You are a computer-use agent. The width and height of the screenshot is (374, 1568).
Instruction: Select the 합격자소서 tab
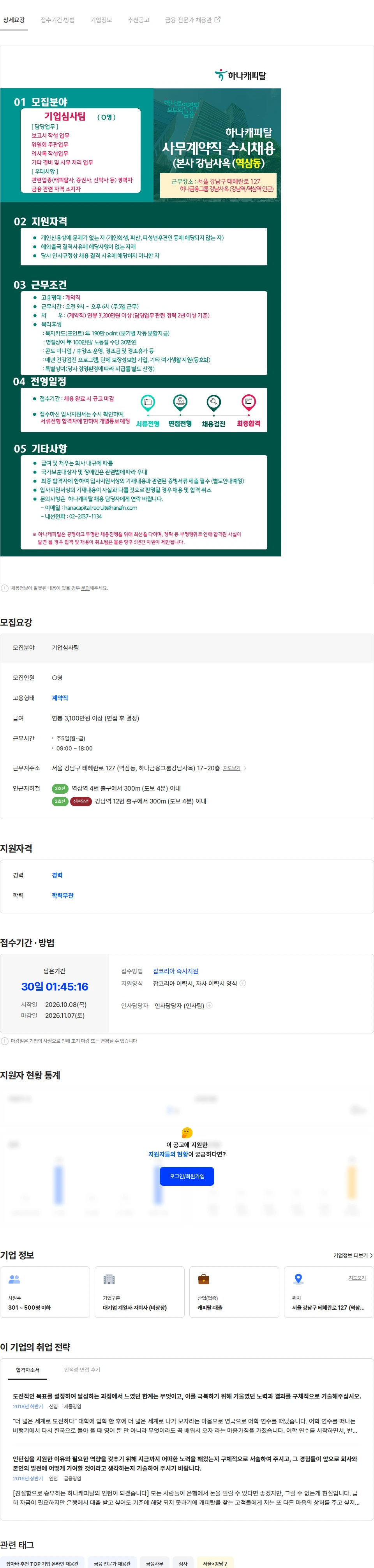(x=27, y=1370)
